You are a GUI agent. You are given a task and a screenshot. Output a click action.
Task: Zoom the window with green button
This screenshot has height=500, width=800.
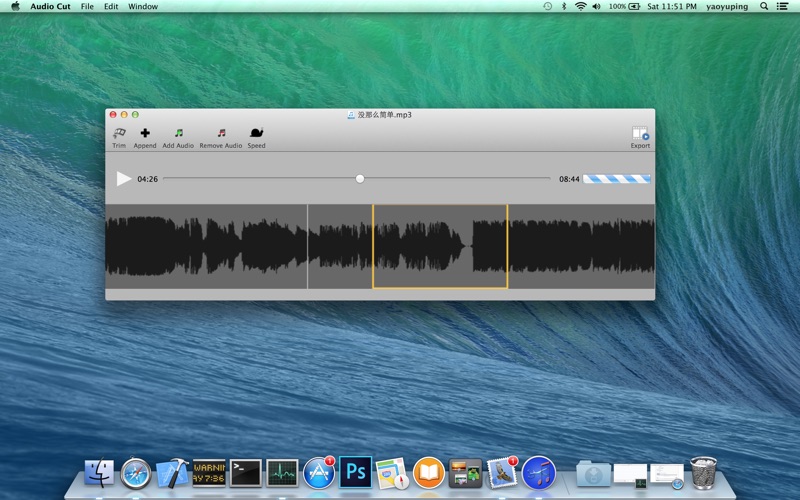135,115
